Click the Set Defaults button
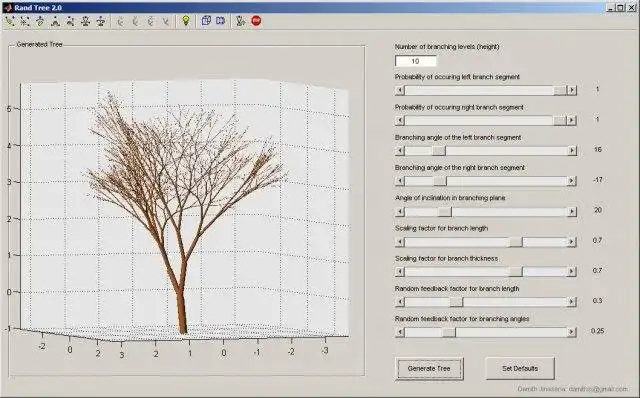The width and height of the screenshot is (640, 398). tap(520, 369)
